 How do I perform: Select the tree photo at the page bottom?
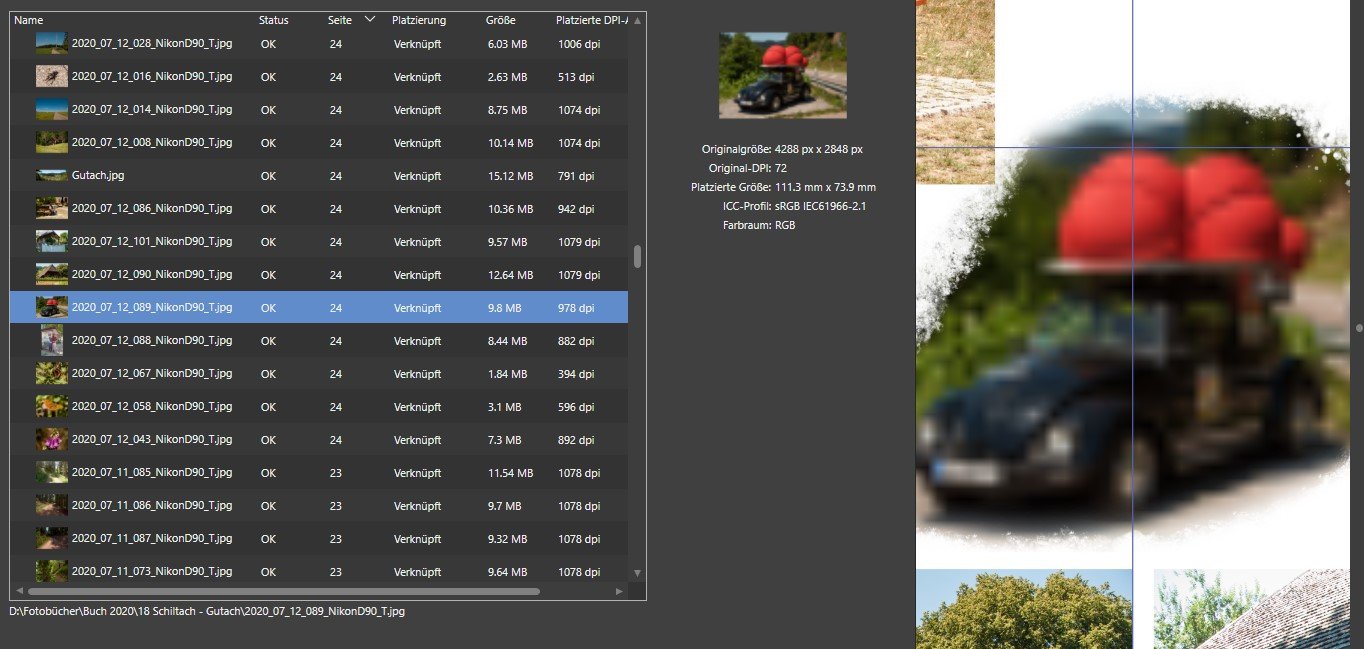(1025, 609)
